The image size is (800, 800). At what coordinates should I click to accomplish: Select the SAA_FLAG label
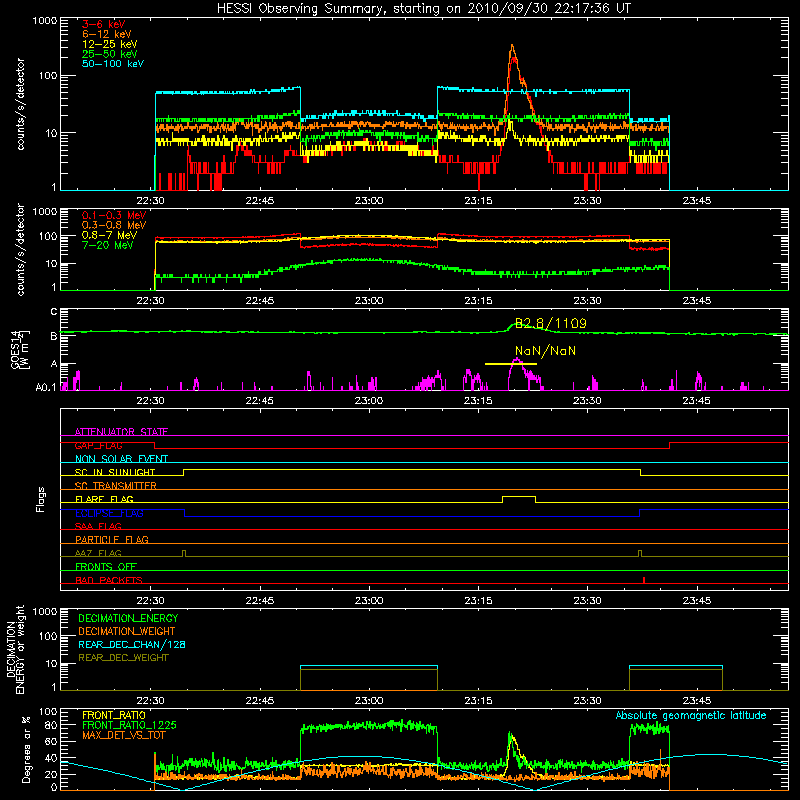click(98, 526)
